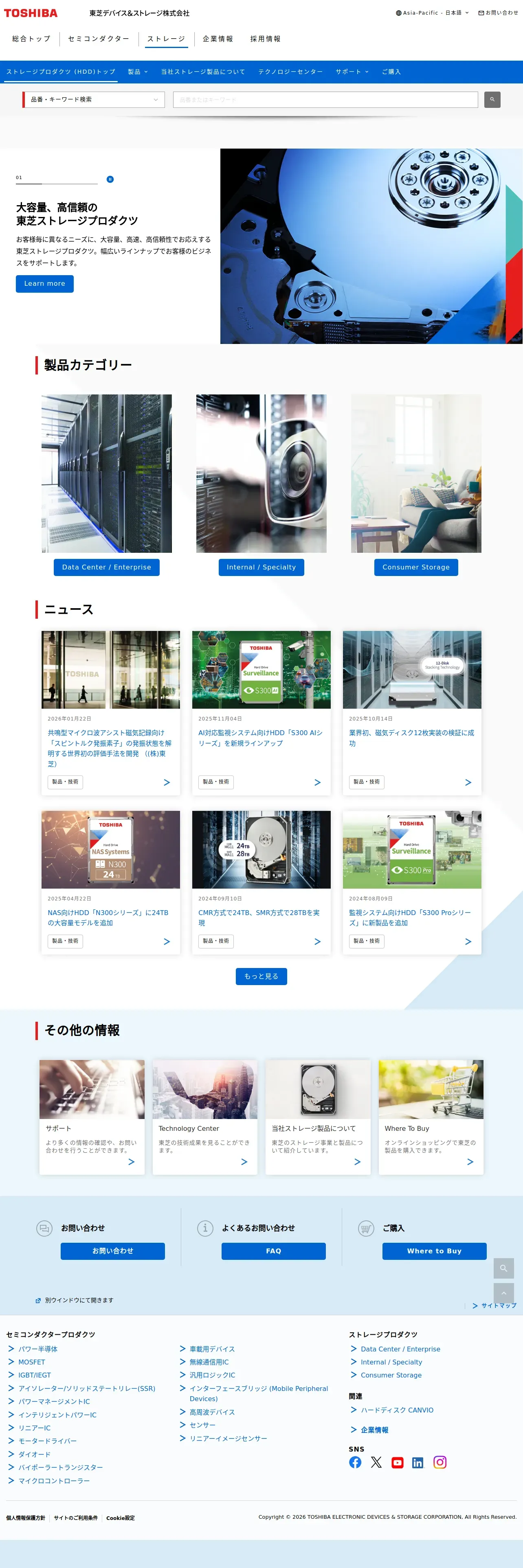Click arrow on 12枚実装 news card
Image resolution: width=523 pixels, height=1568 pixels.
pos(468,782)
